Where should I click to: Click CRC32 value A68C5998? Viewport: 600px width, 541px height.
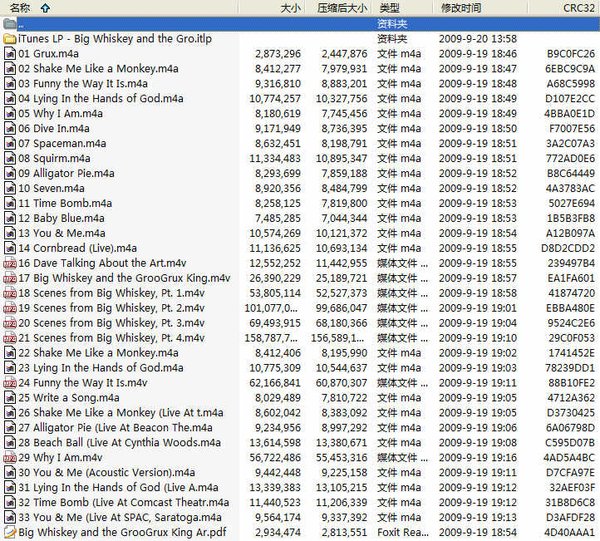click(x=571, y=83)
